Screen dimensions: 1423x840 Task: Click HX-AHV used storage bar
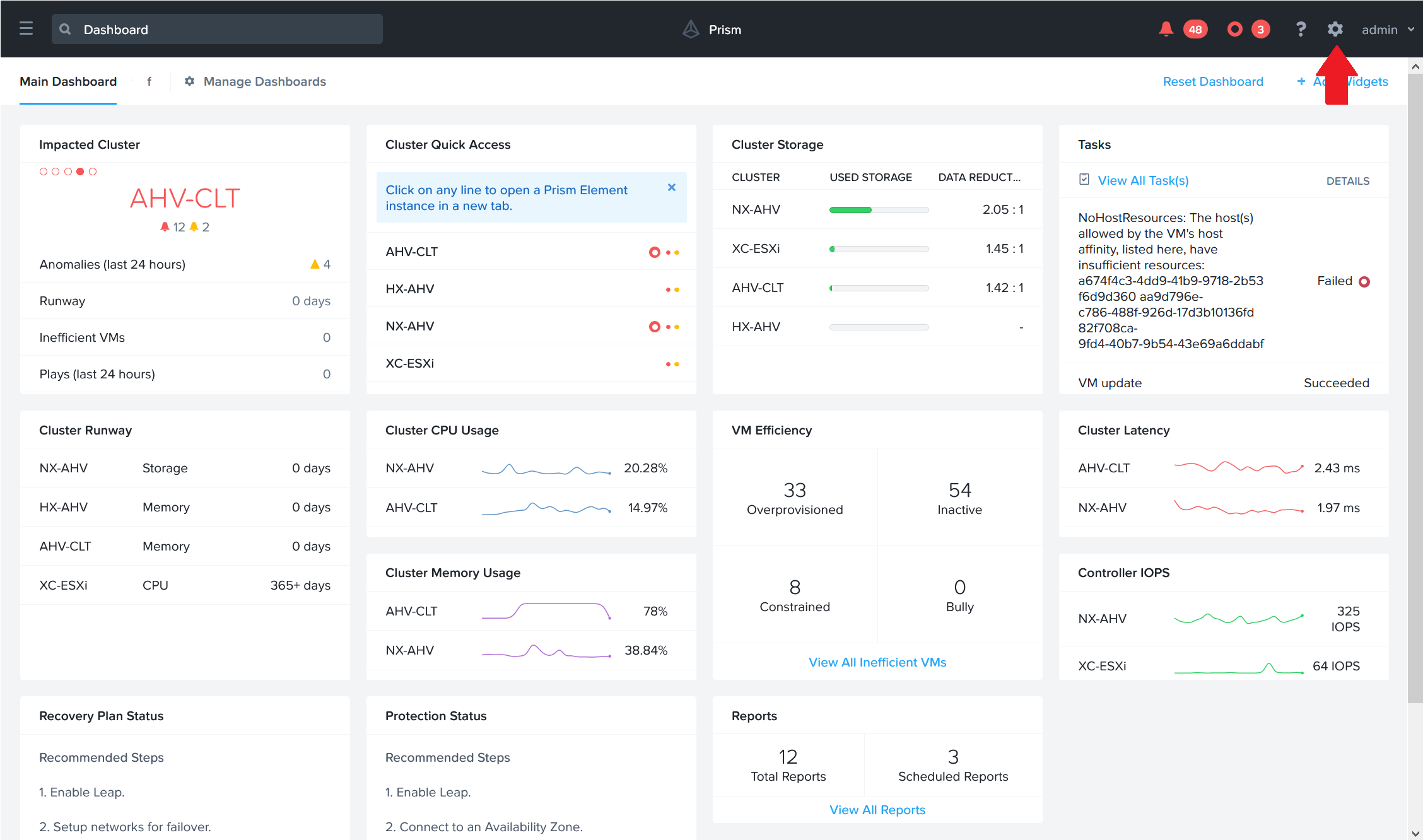tap(879, 327)
